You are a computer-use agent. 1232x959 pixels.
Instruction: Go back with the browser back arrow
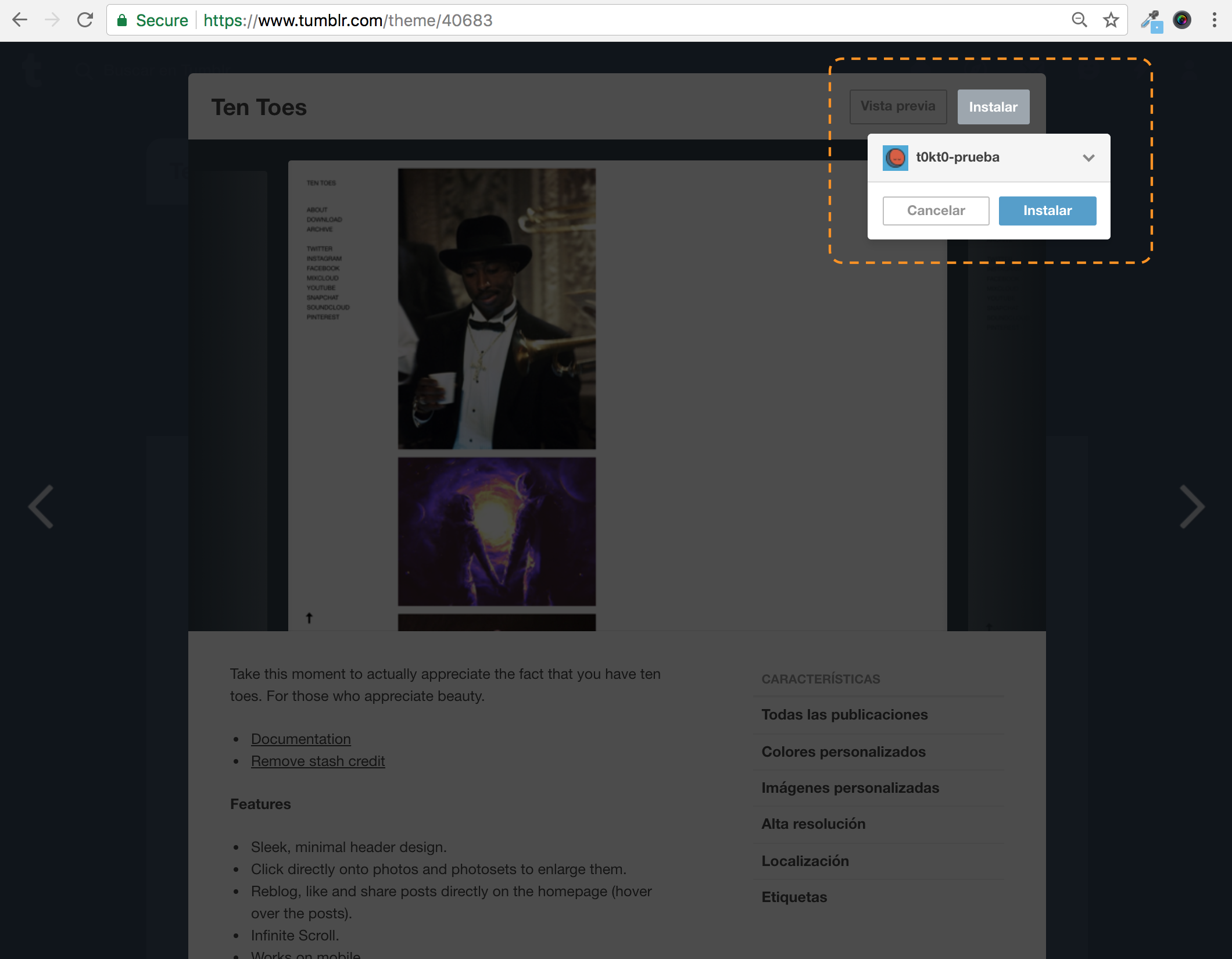click(20, 20)
